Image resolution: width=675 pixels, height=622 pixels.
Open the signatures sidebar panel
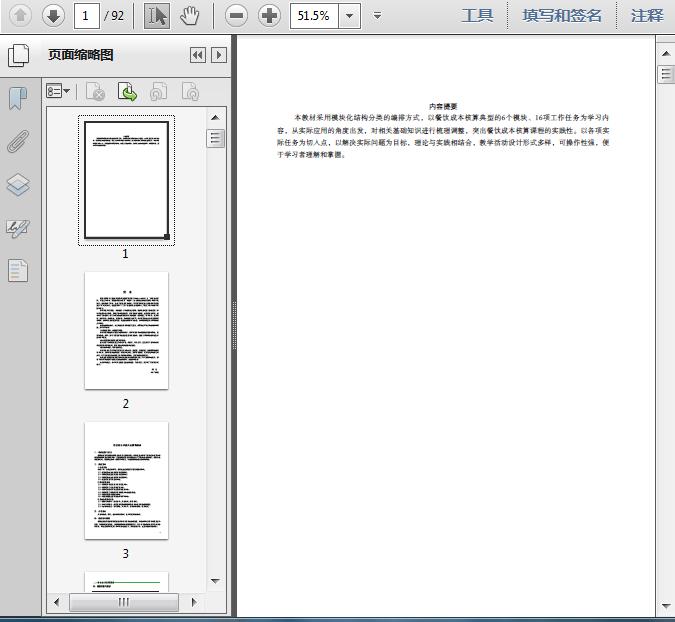(x=18, y=228)
